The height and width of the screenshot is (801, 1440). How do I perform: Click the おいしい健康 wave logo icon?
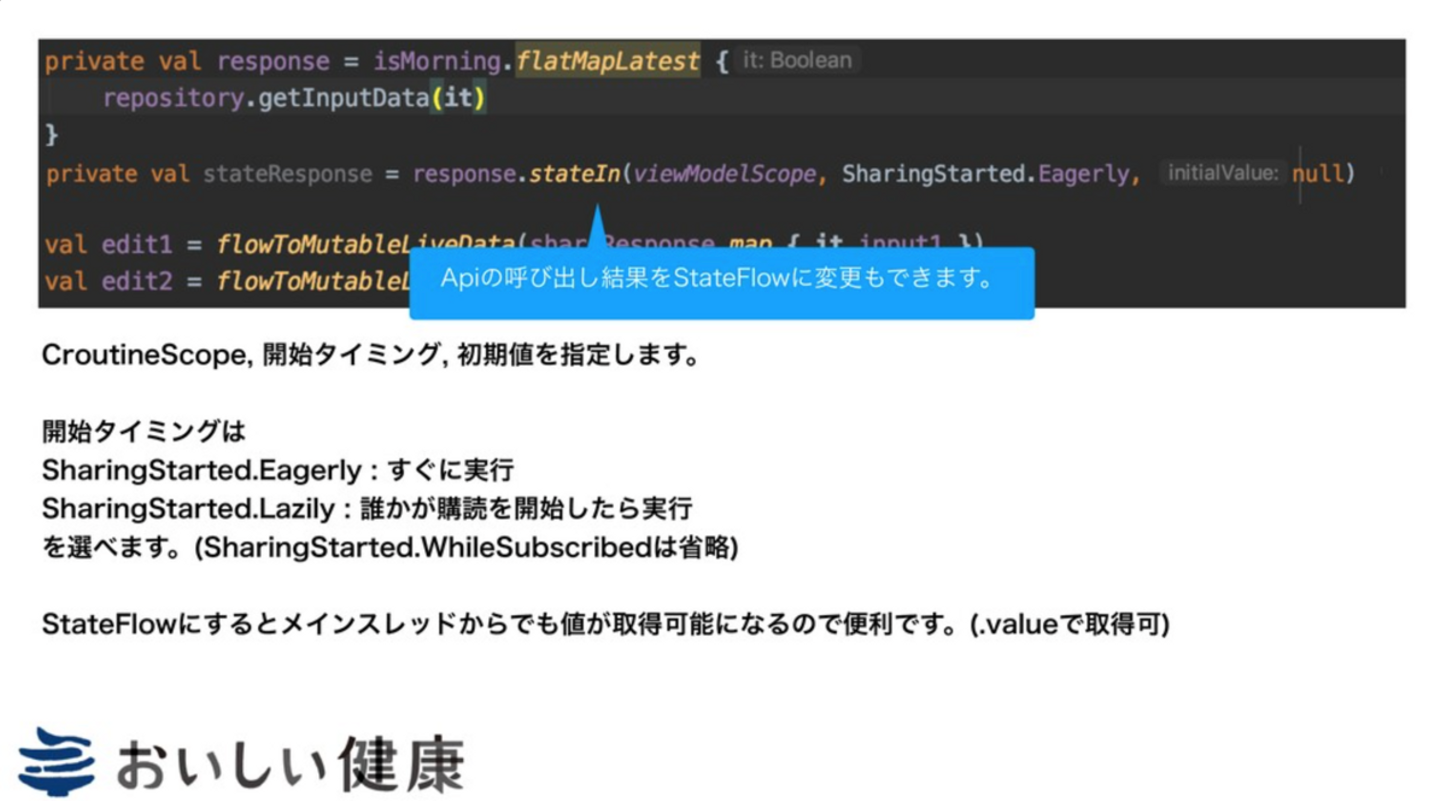(x=56, y=761)
